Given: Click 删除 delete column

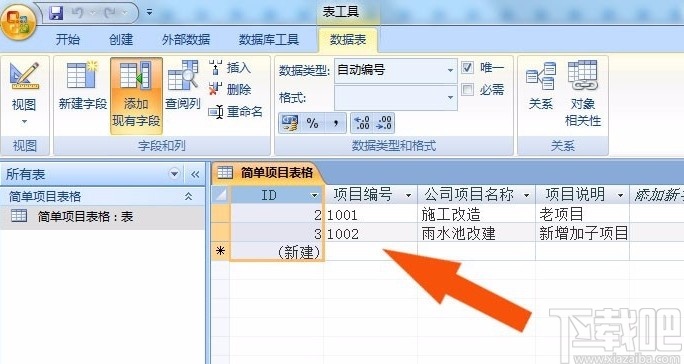Looking at the screenshot, I should 230,89.
